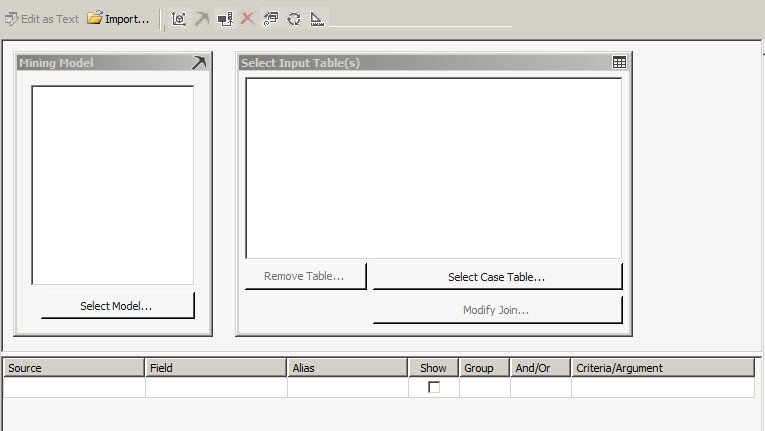The width and height of the screenshot is (765, 431).
Task: Click the empty Alias cell in first row
Action: (x=347, y=387)
